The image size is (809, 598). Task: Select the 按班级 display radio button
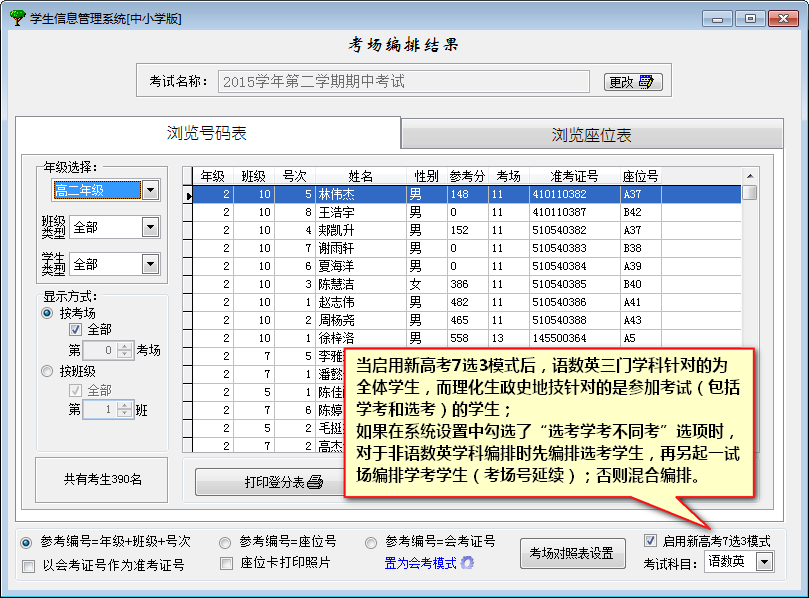(x=47, y=371)
